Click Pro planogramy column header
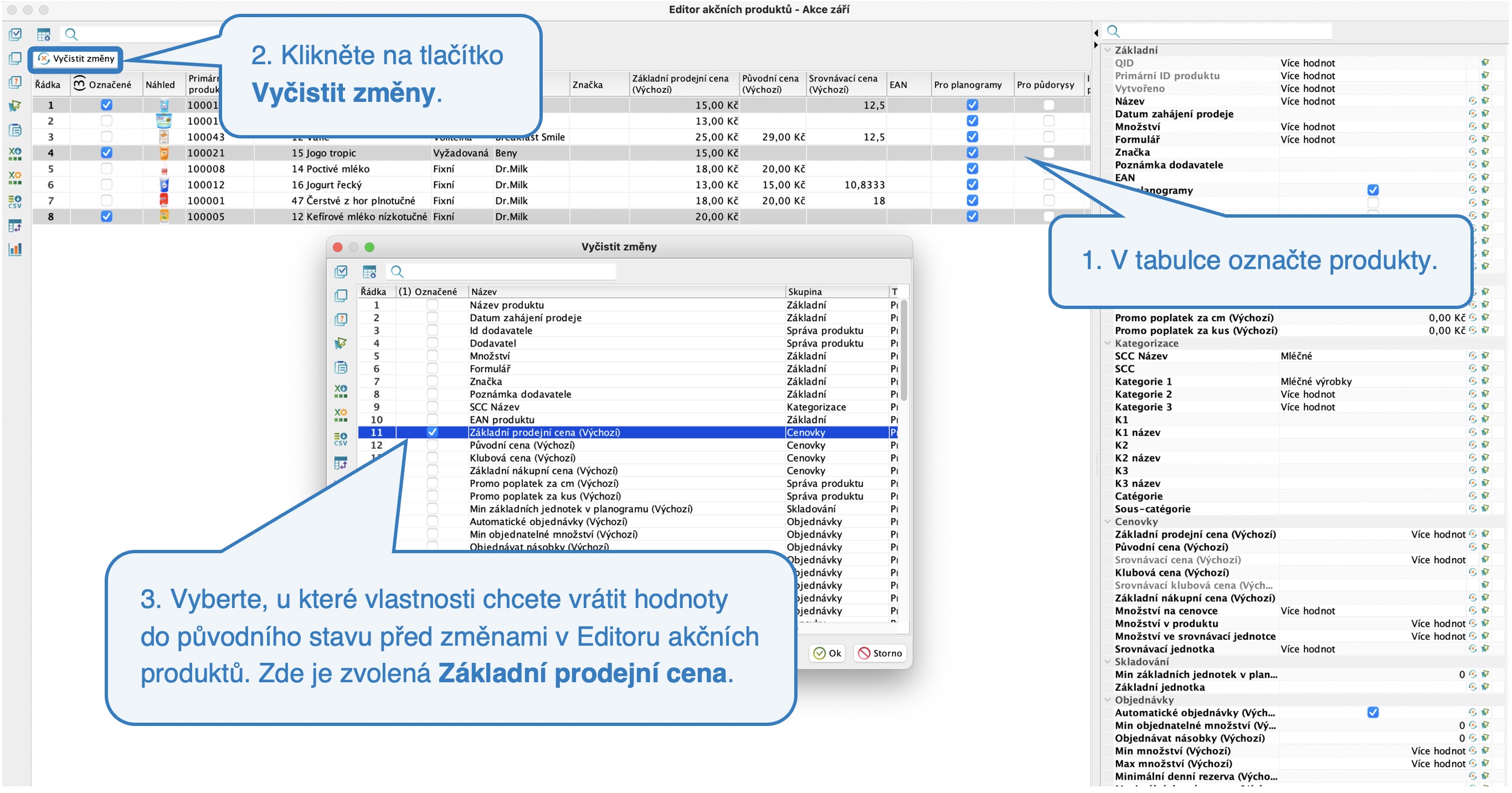 point(972,85)
